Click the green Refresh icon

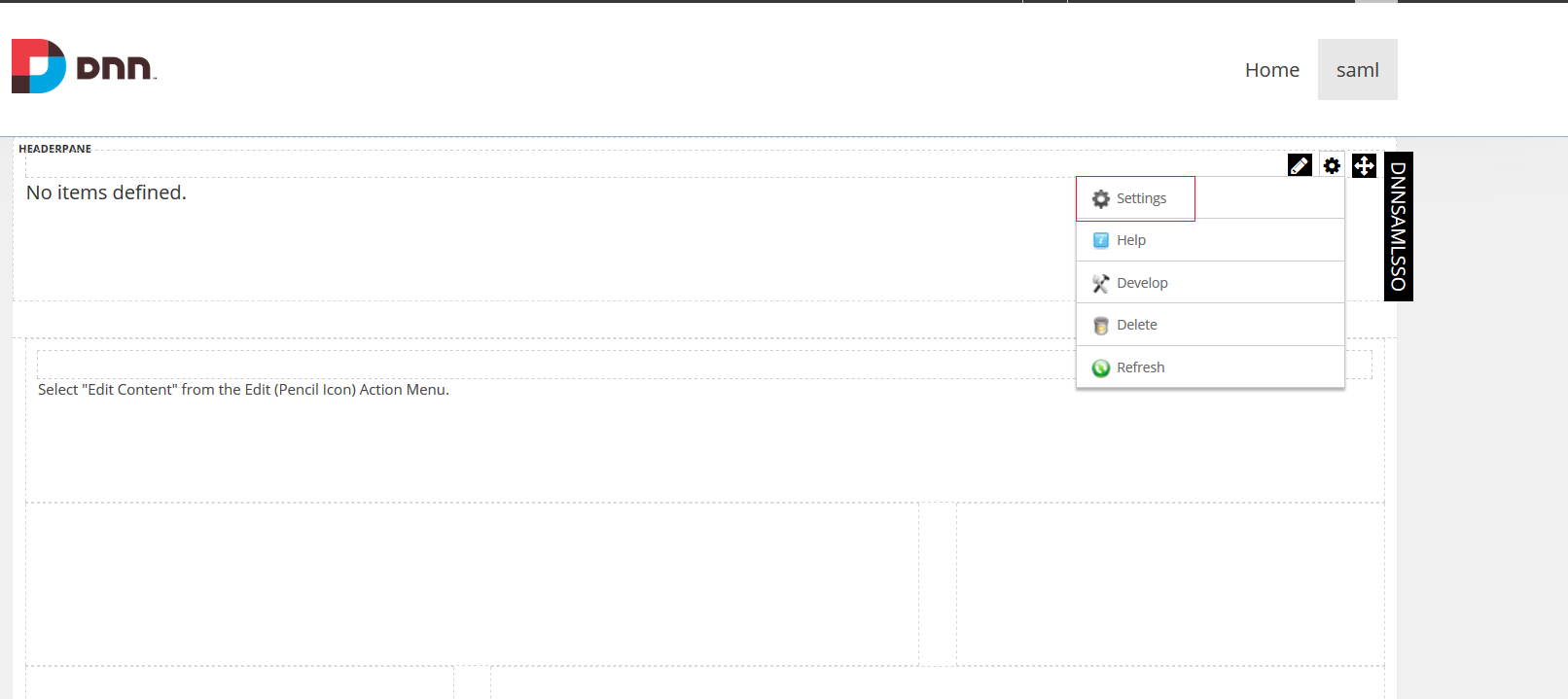pos(1101,368)
